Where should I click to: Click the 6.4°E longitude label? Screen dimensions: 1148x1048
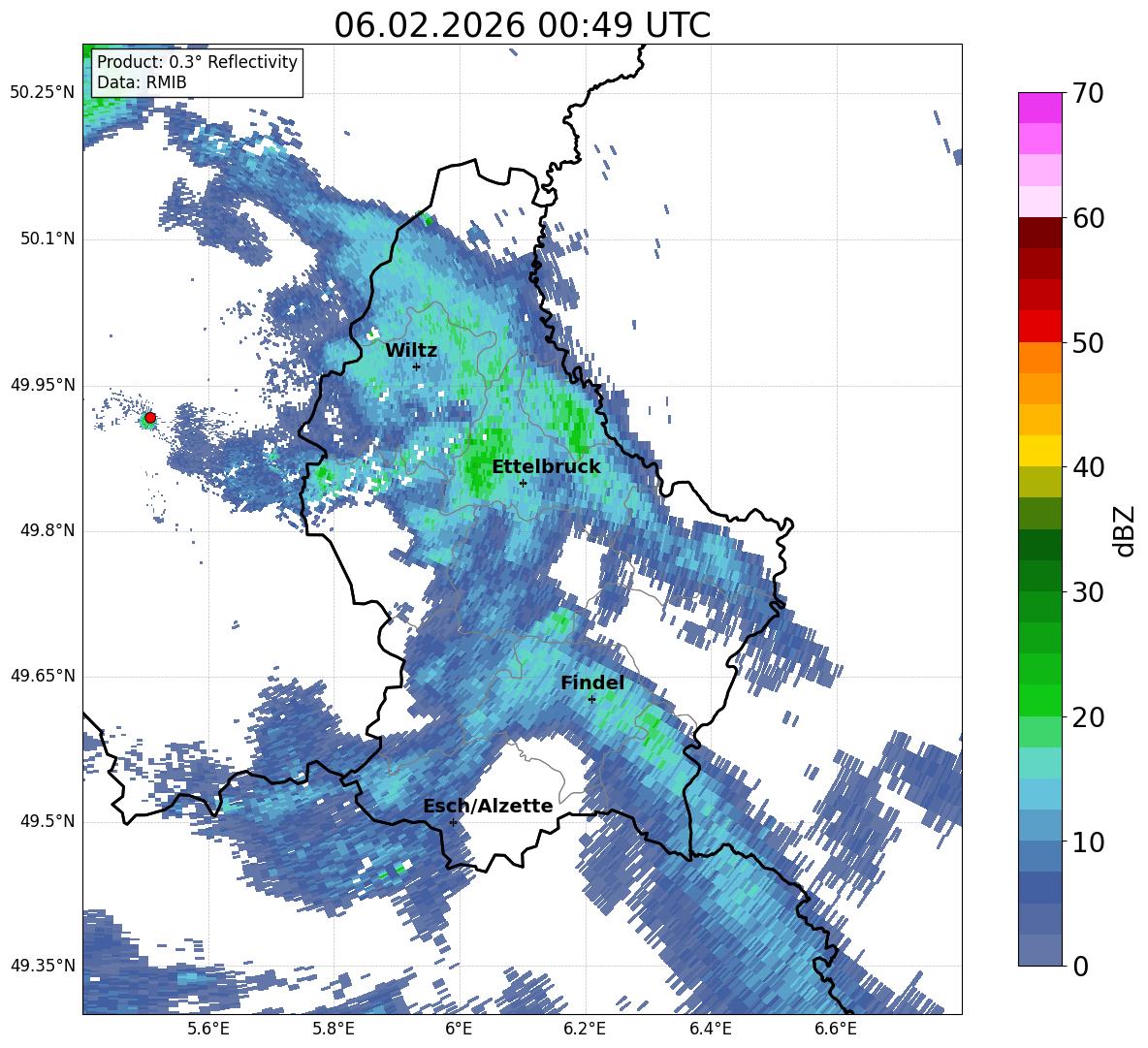pyautogui.click(x=710, y=1029)
